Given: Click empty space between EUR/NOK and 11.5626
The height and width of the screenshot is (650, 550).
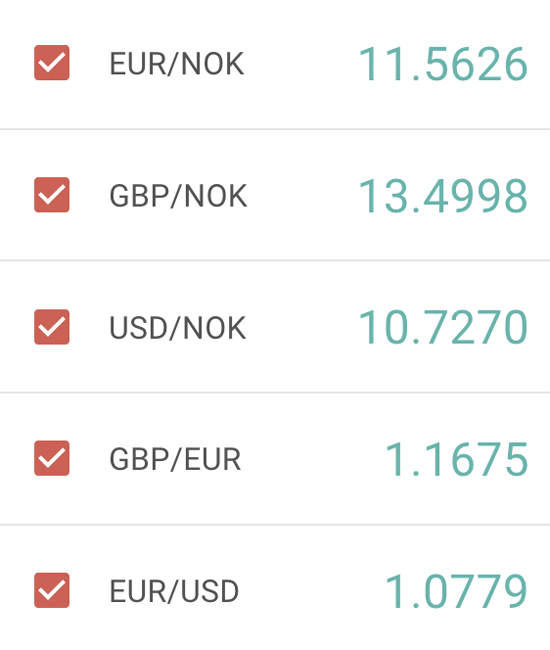Looking at the screenshot, I should pos(301,64).
